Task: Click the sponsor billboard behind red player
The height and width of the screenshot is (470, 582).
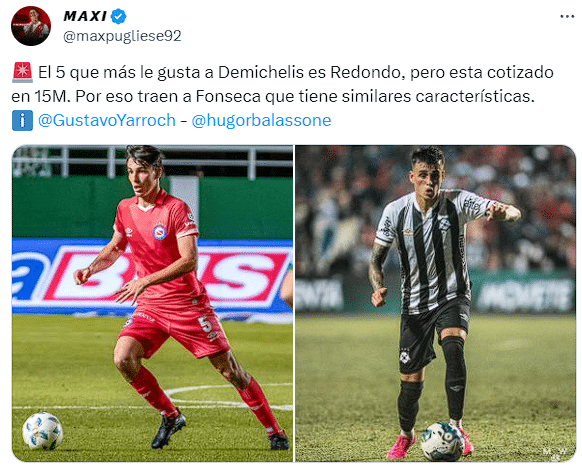Action: [x=153, y=277]
